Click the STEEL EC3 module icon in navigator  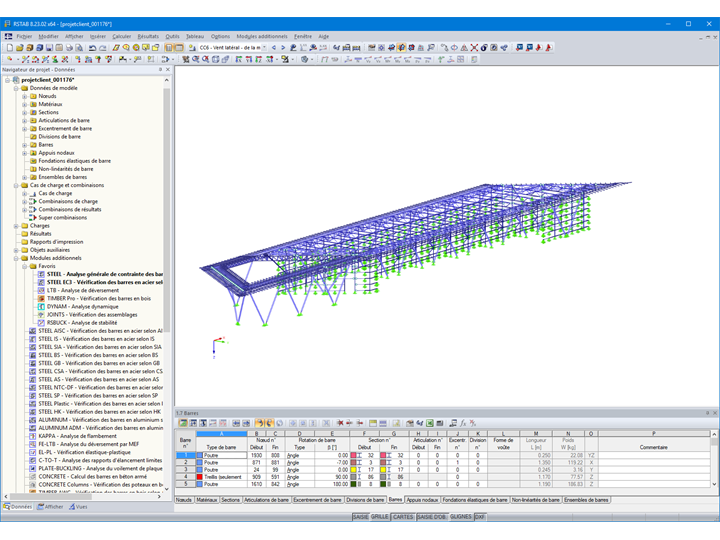(41, 282)
